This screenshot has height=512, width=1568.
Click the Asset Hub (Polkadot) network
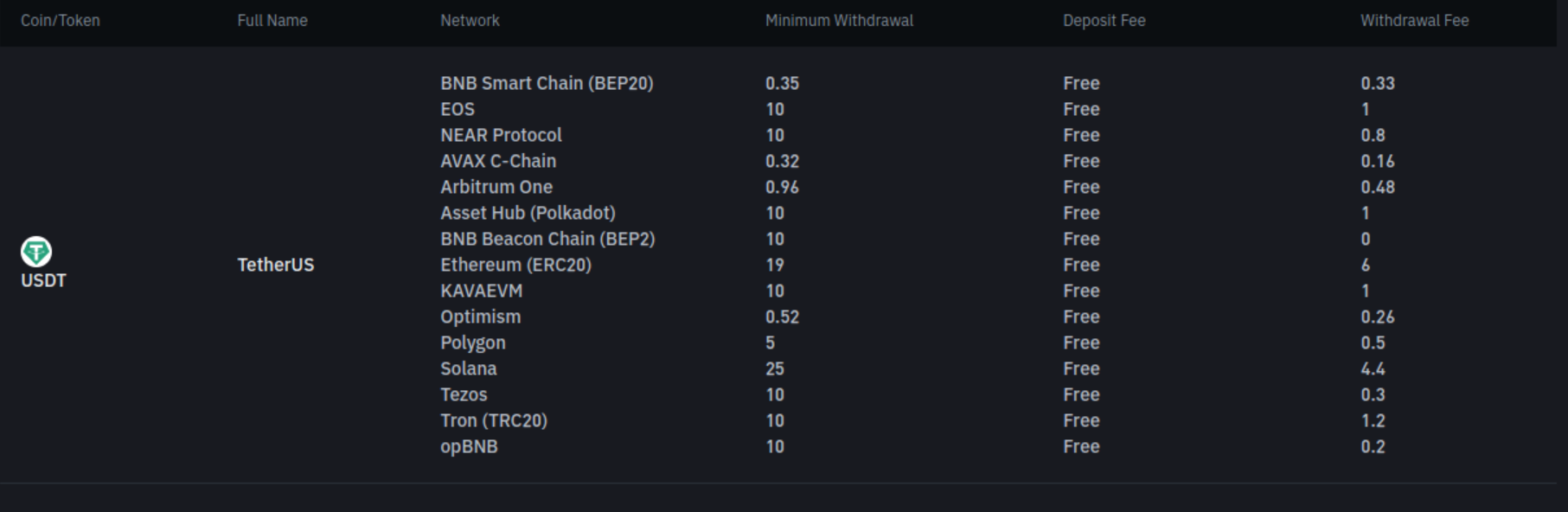[528, 213]
